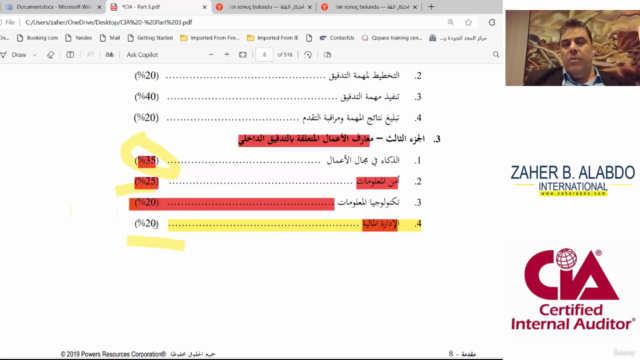This screenshot has height=360, width=640.
Task: Select the Draw tool in the PDF toolbar
Action: click(x=14, y=55)
